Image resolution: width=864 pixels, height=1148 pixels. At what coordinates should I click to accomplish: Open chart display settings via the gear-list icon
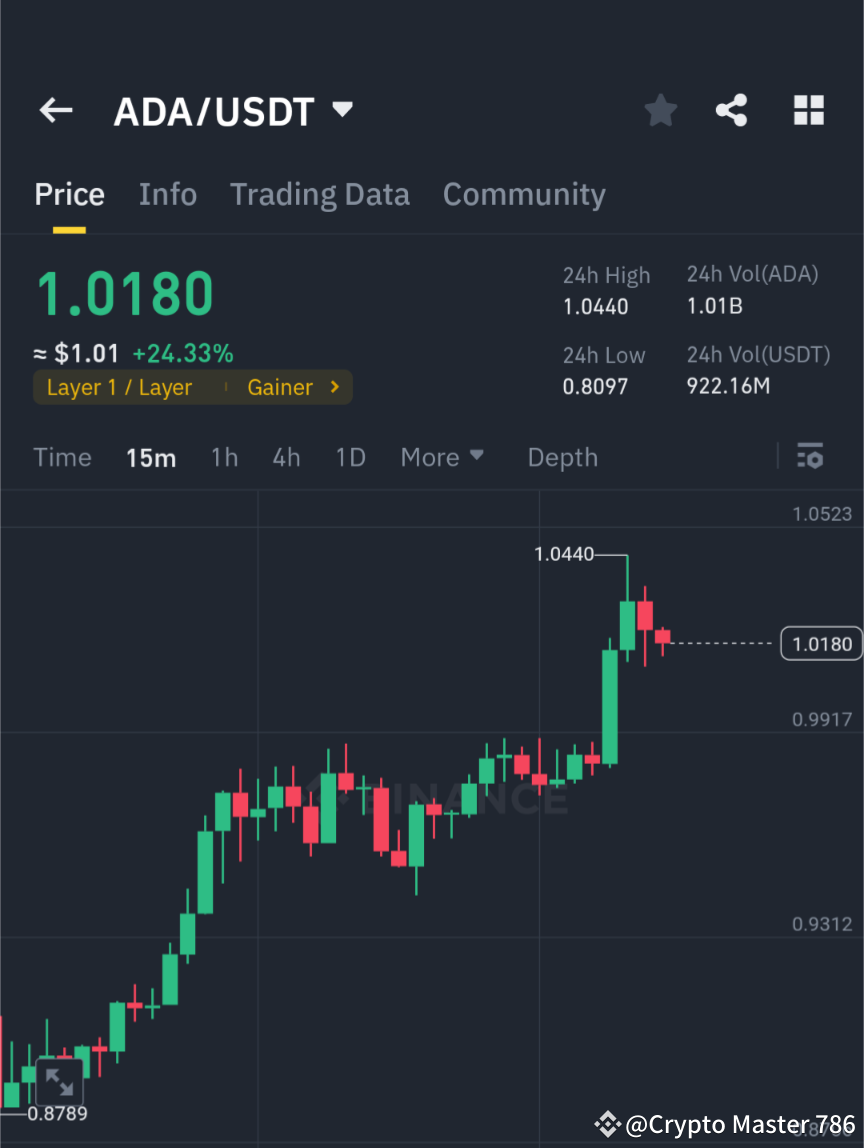[x=810, y=456]
